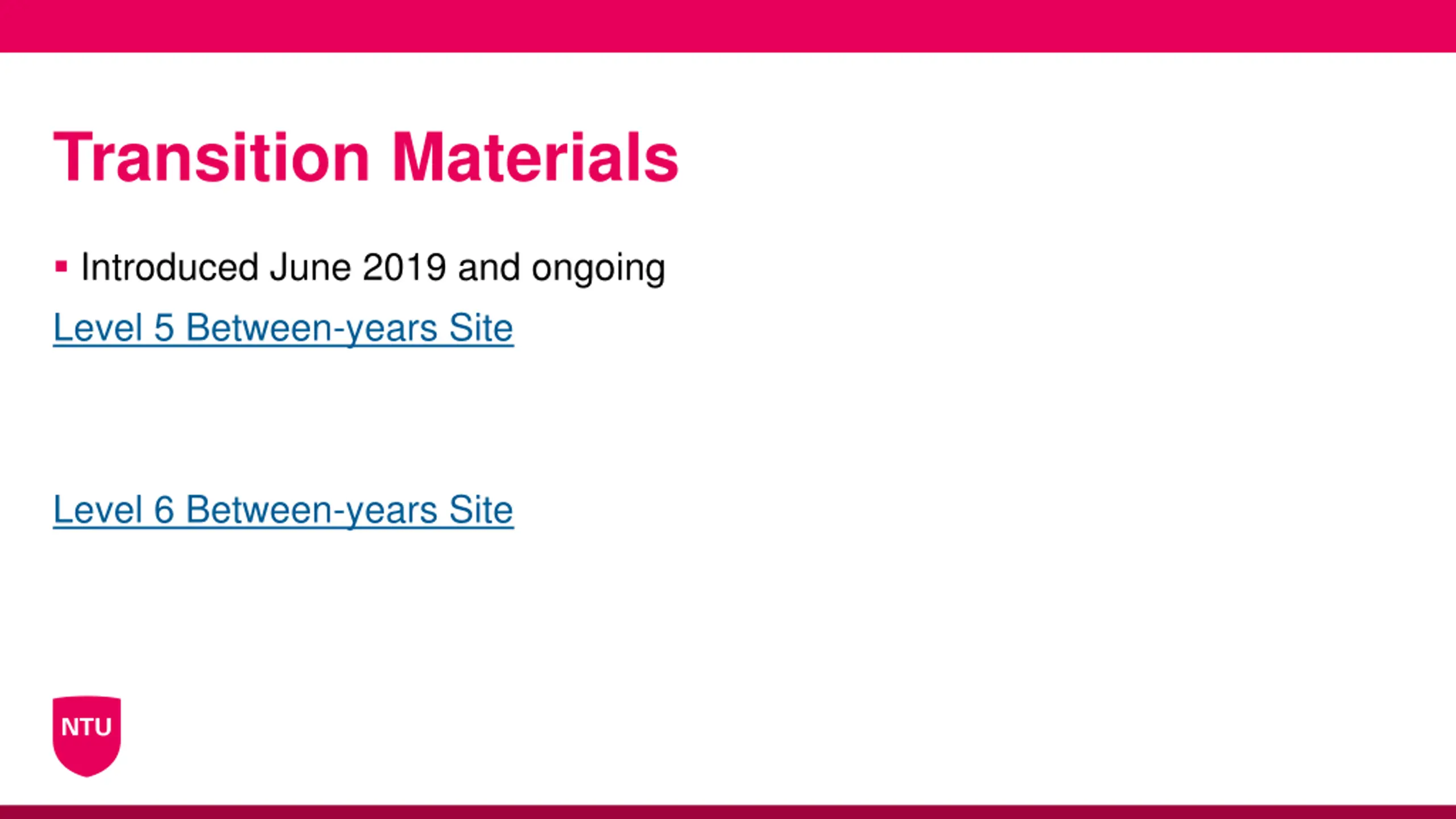Click the dark red footer bar
Image resolution: width=1456 pixels, height=819 pixels.
[728, 812]
